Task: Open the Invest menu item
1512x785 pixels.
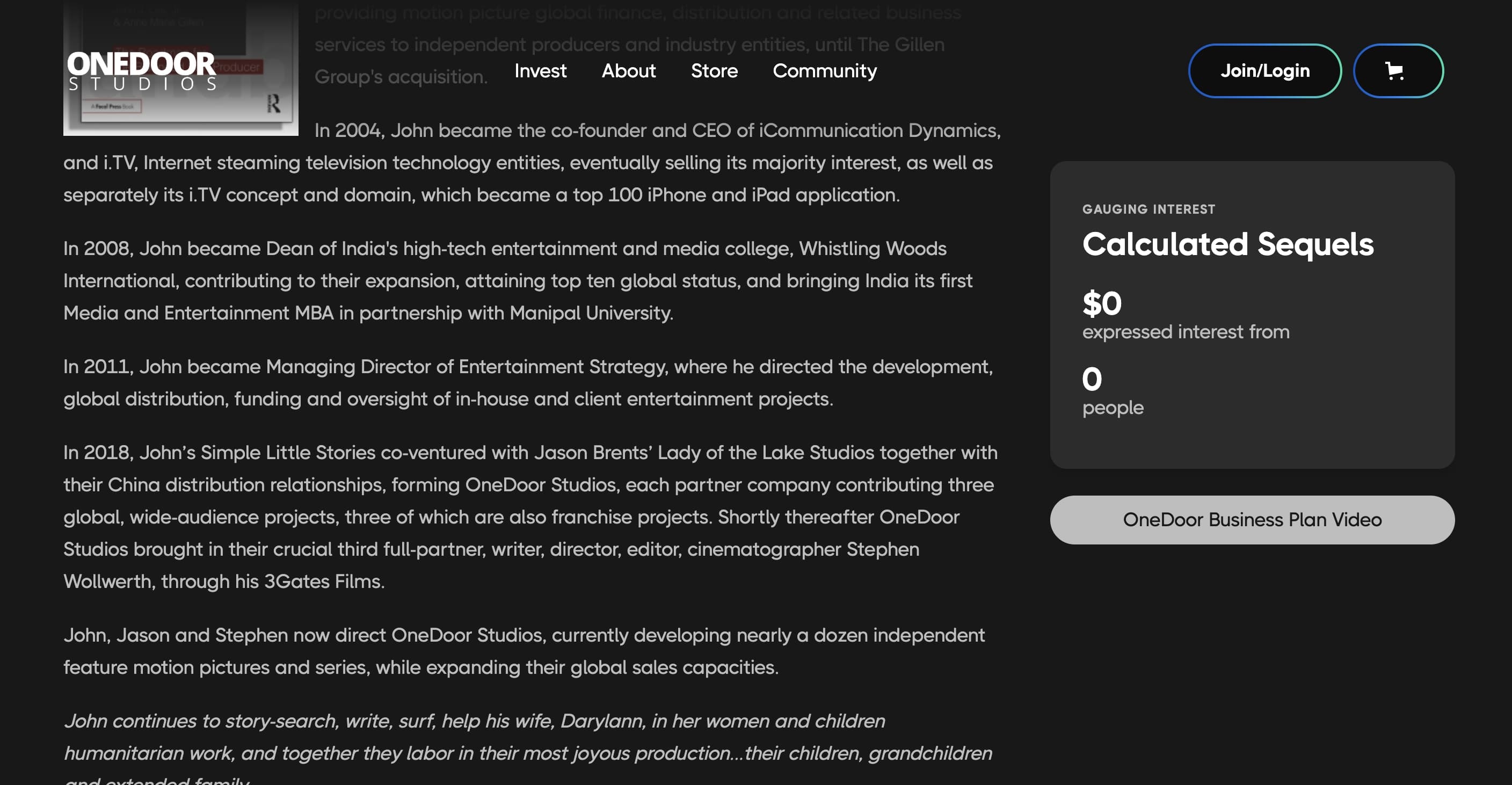Action: pos(540,71)
